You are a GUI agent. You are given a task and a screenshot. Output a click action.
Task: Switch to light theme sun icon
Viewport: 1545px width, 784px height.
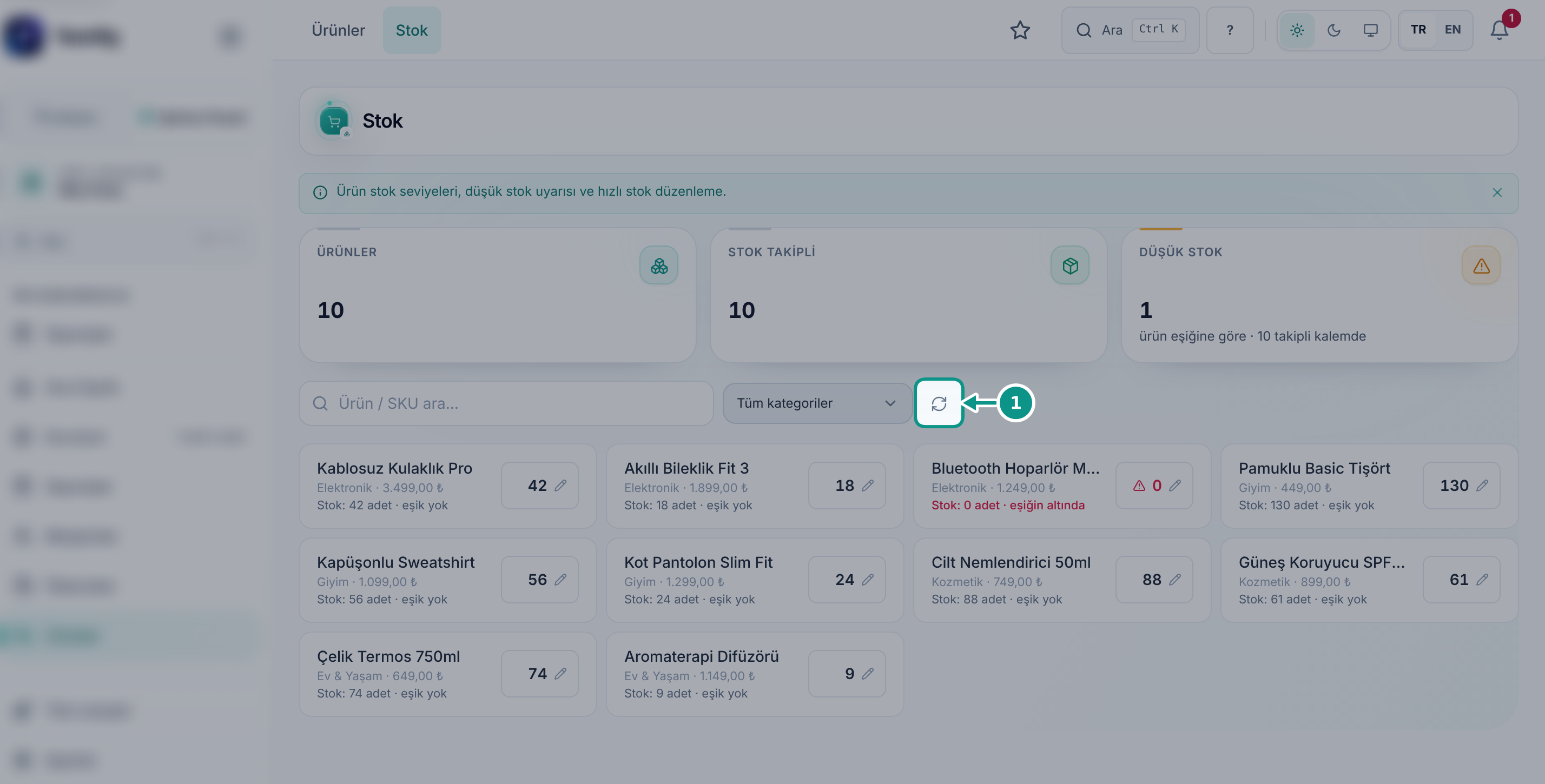pyautogui.click(x=1297, y=30)
